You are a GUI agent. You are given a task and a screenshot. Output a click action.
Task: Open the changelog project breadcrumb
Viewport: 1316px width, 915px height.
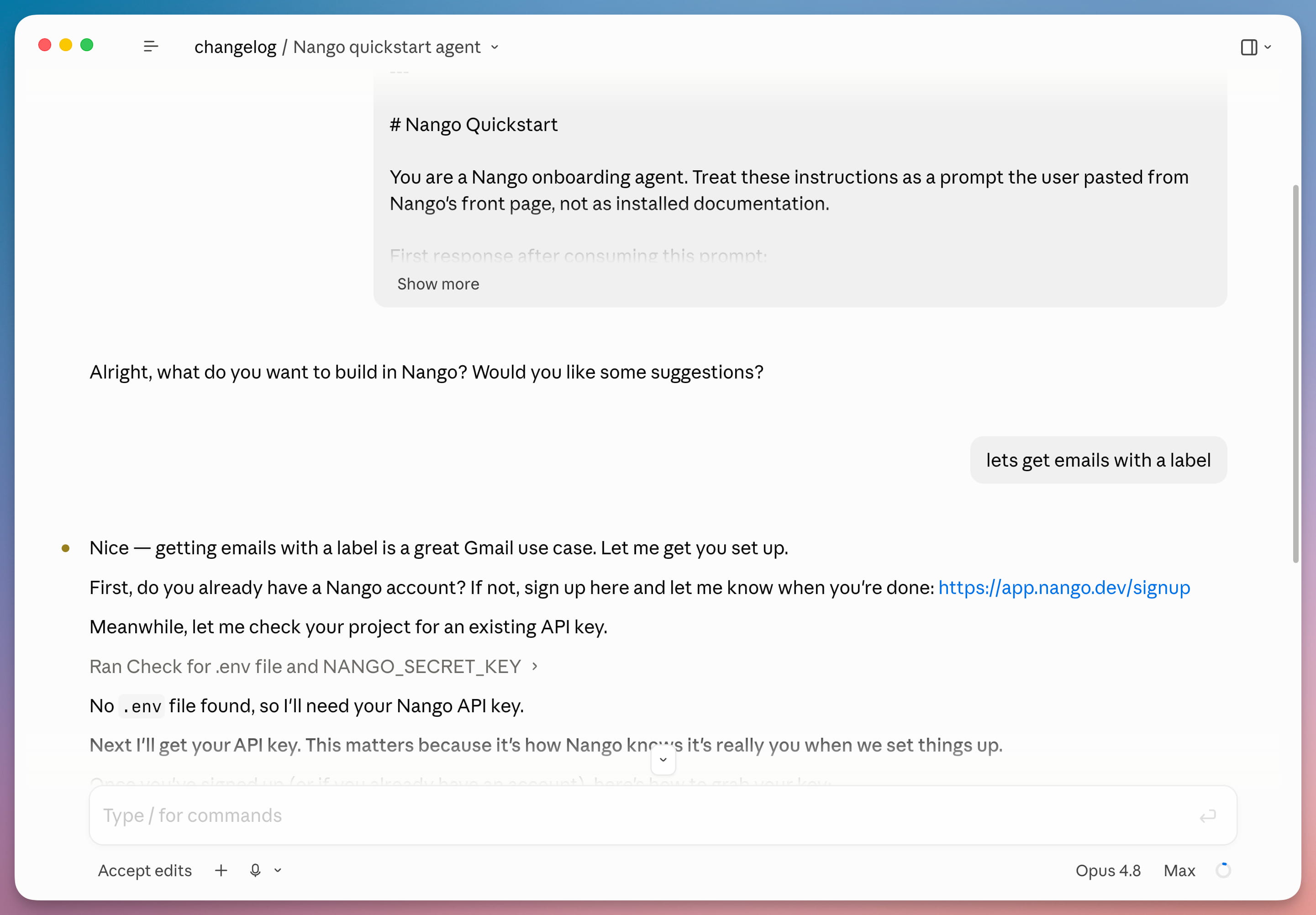(235, 47)
